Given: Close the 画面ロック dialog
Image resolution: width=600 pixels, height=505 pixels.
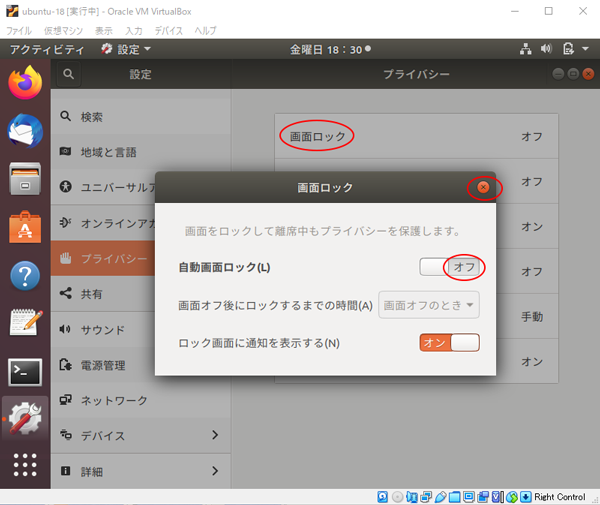Looking at the screenshot, I should (x=483, y=187).
